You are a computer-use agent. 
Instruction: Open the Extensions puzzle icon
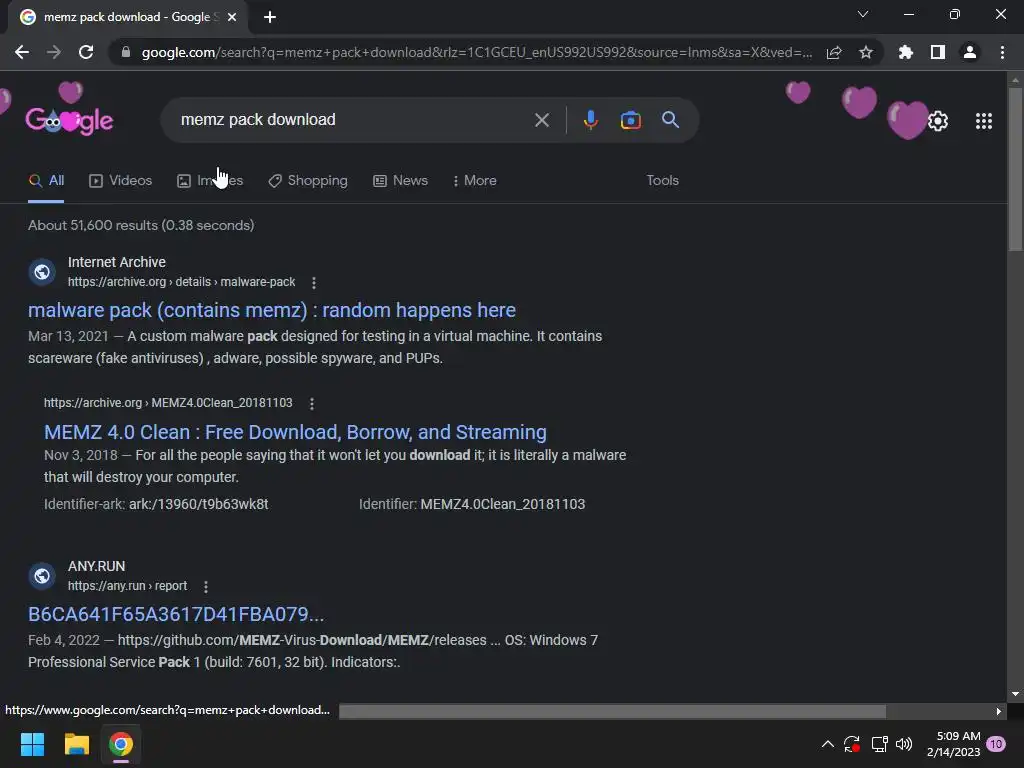point(905,52)
